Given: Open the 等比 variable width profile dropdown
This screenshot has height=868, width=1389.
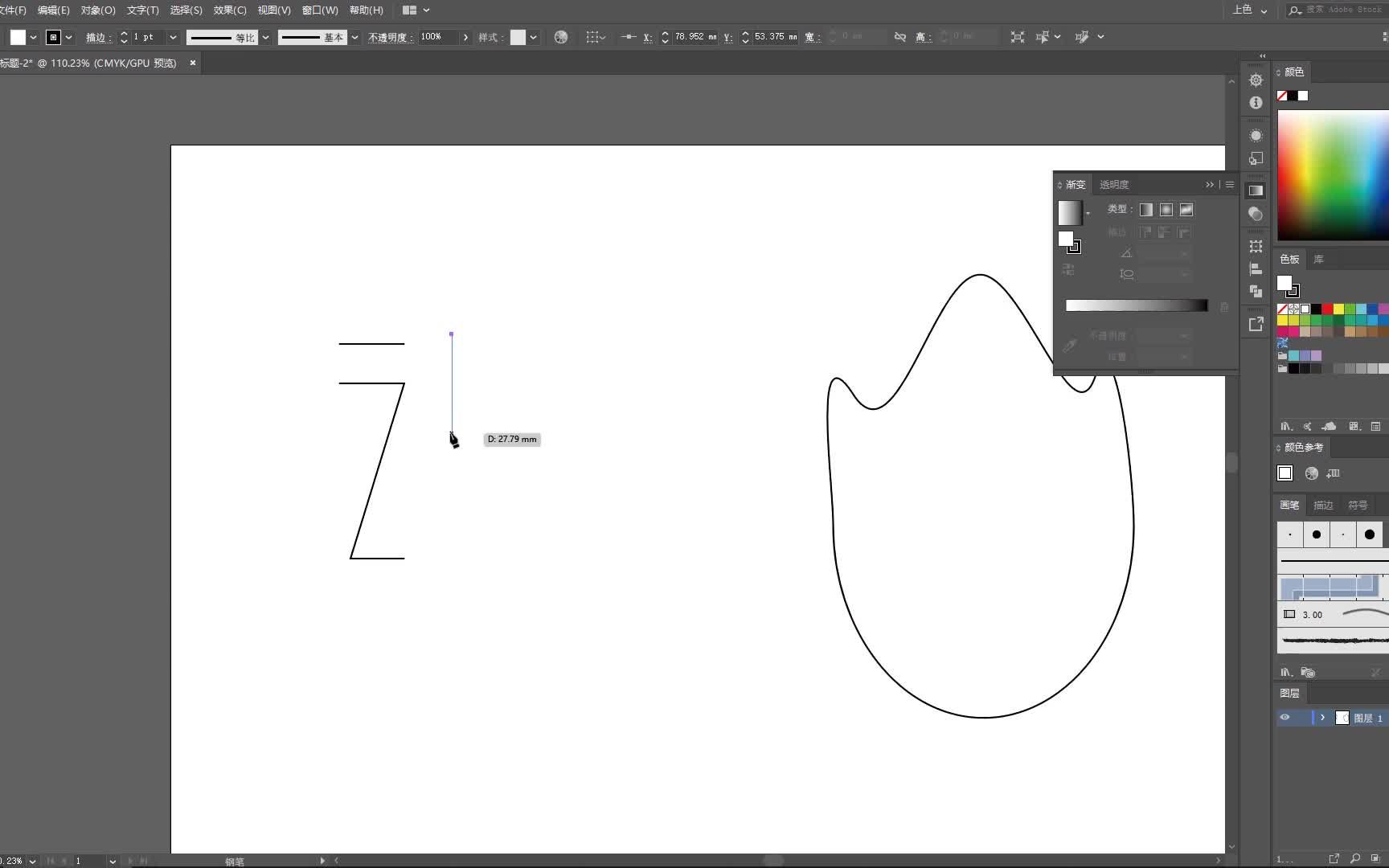Looking at the screenshot, I should click(x=266, y=37).
